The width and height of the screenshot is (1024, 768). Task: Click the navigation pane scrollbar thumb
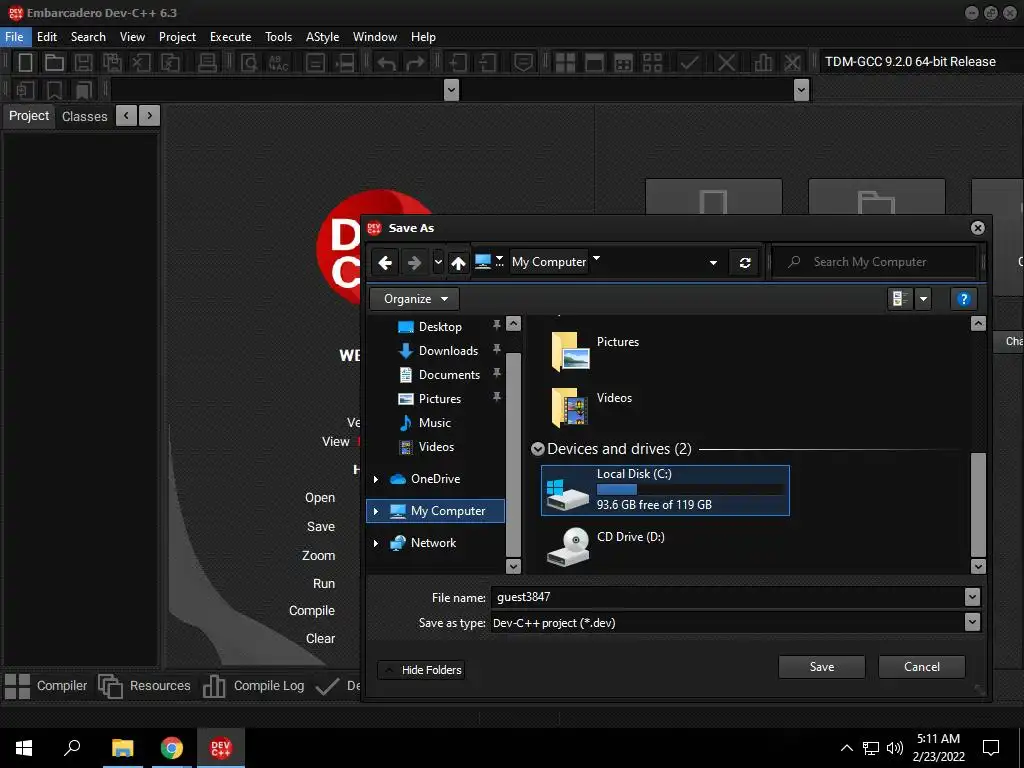(x=513, y=455)
